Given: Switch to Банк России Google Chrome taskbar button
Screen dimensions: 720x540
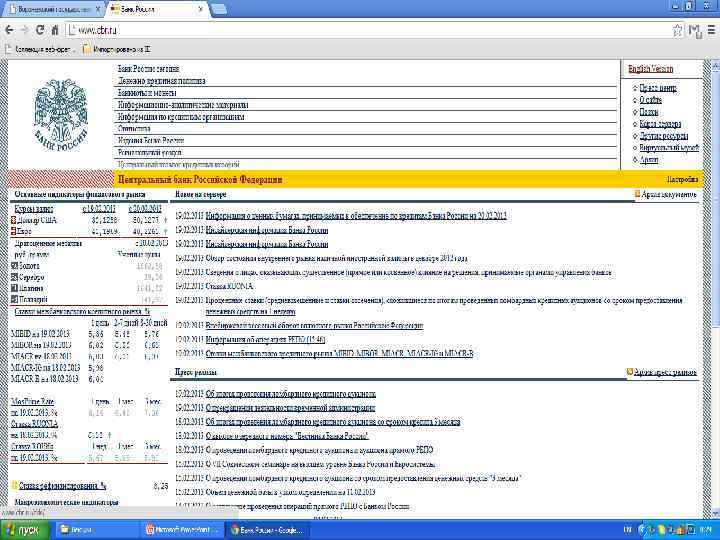Looking at the screenshot, I should pos(268,530).
